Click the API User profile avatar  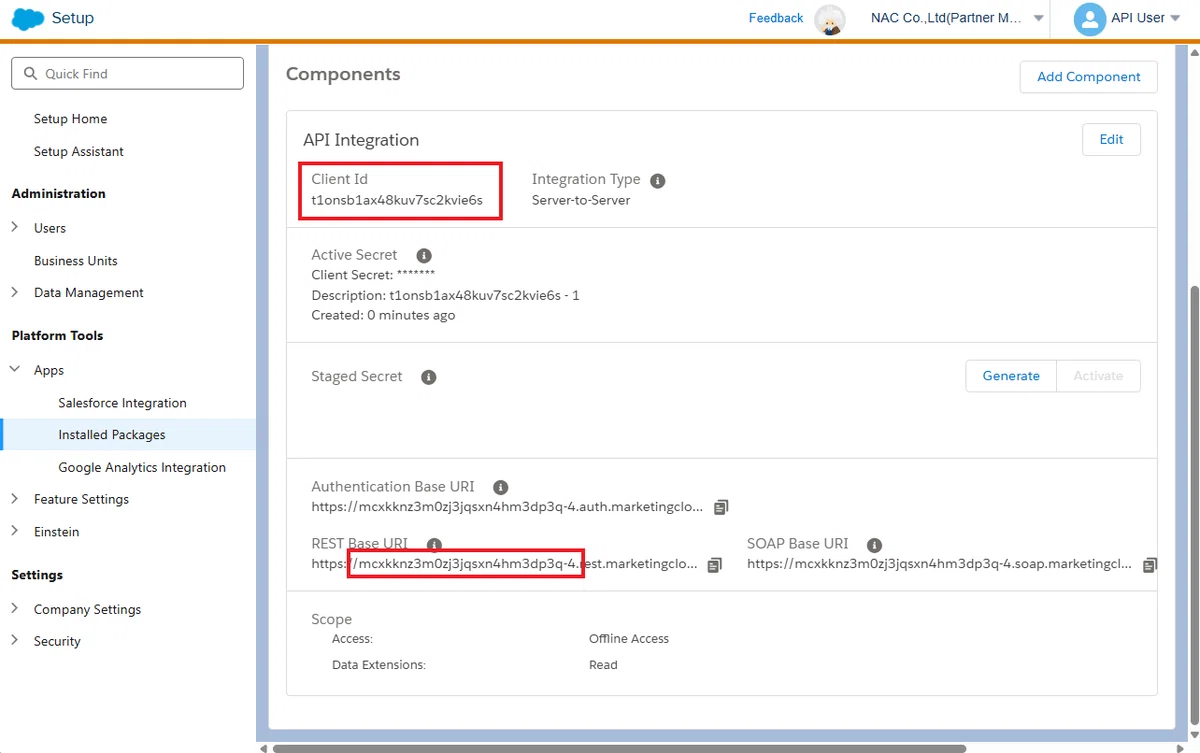1089,19
